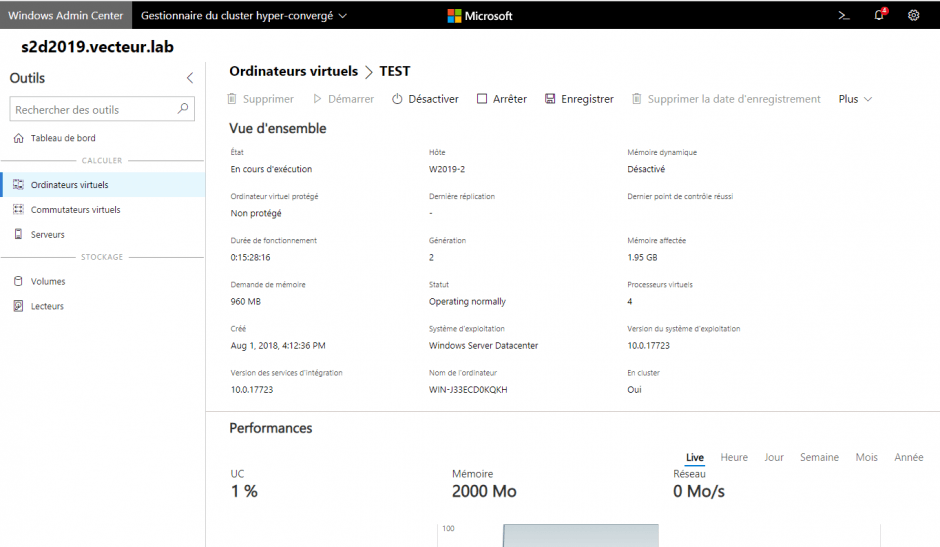Open the notifications bell
The width and height of the screenshot is (940, 547).
click(x=879, y=16)
